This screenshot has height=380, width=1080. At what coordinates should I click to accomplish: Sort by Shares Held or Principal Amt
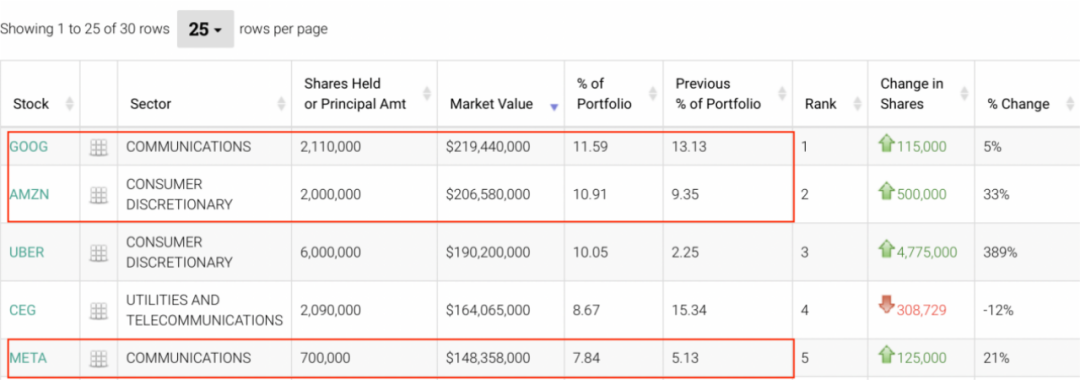coord(355,94)
